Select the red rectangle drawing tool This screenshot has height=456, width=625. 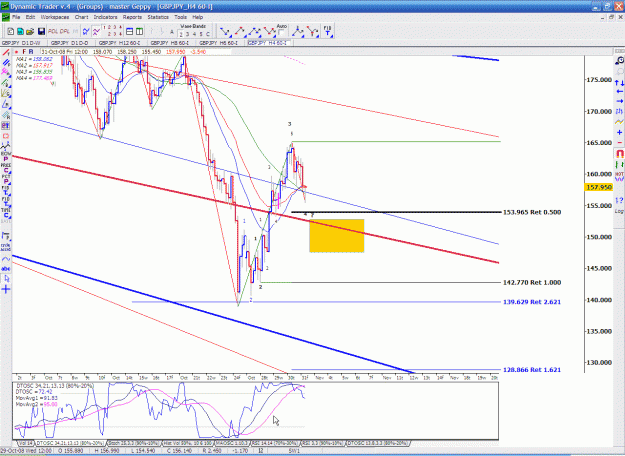point(6,136)
